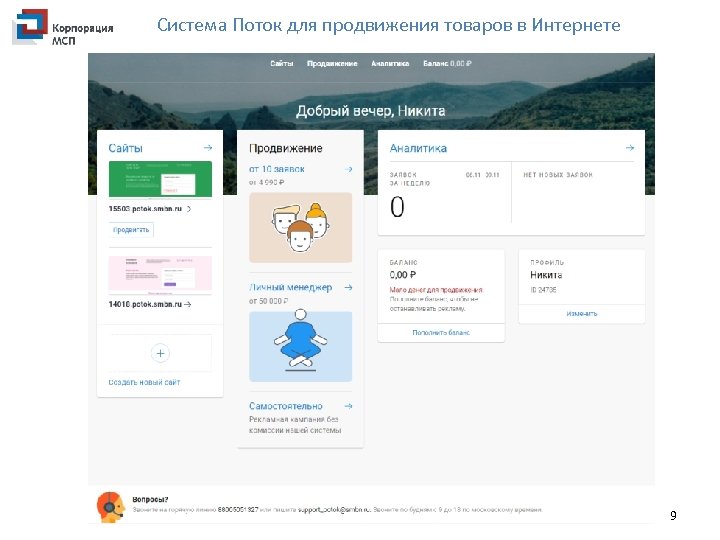This screenshot has width=720, height=540.
Task: Open the green site preview thumbnail
Action: click(x=160, y=180)
